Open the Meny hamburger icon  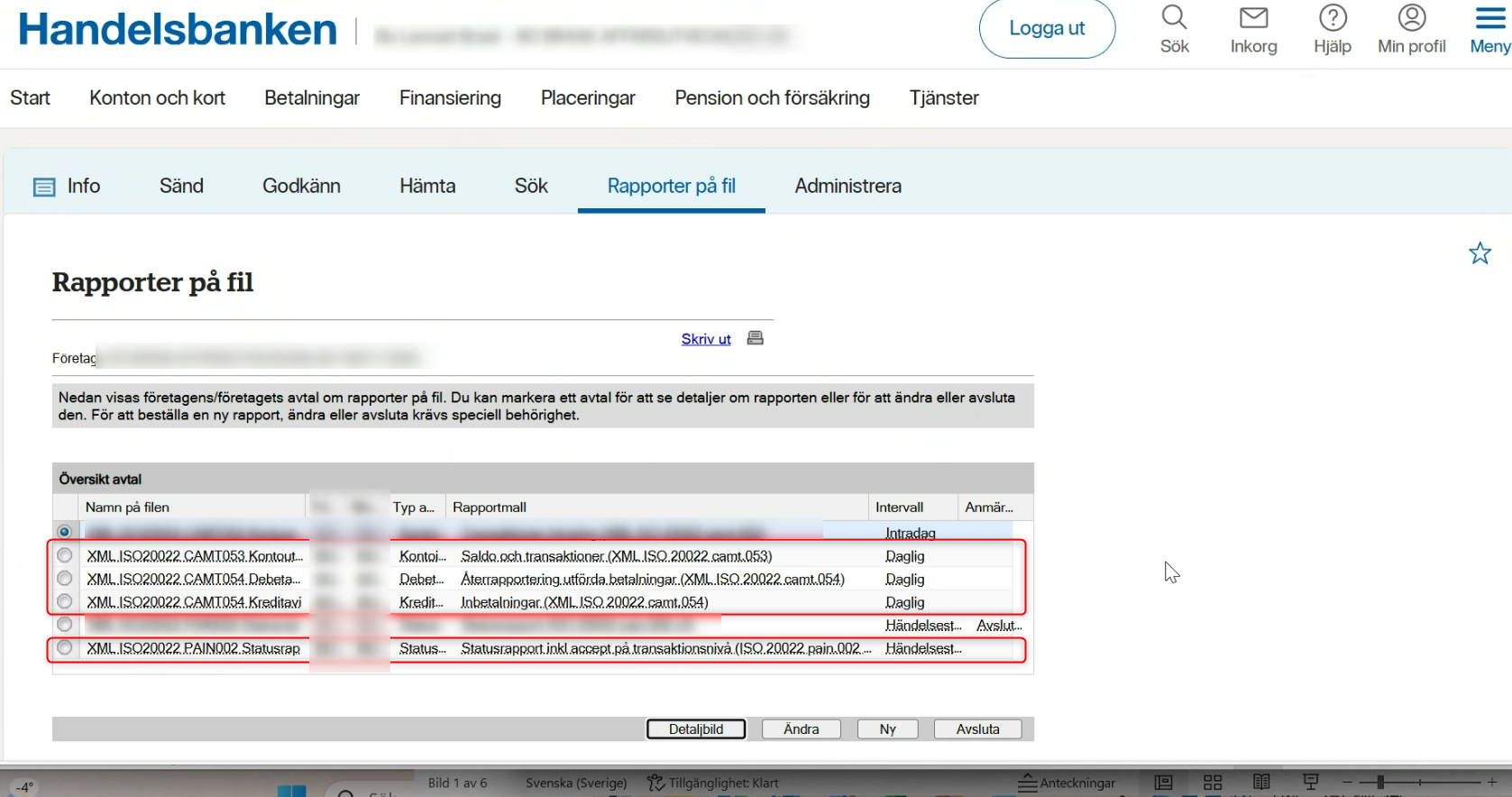click(1490, 18)
